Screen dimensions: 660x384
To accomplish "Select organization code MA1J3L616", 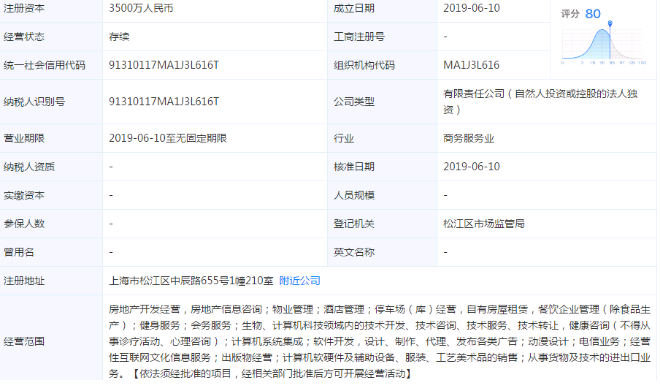I will [471, 65].
